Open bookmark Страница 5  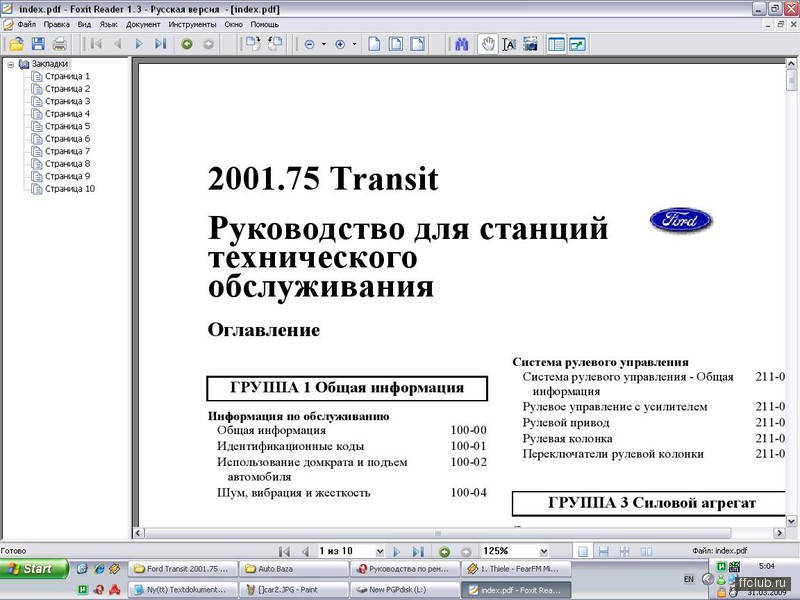click(x=67, y=126)
